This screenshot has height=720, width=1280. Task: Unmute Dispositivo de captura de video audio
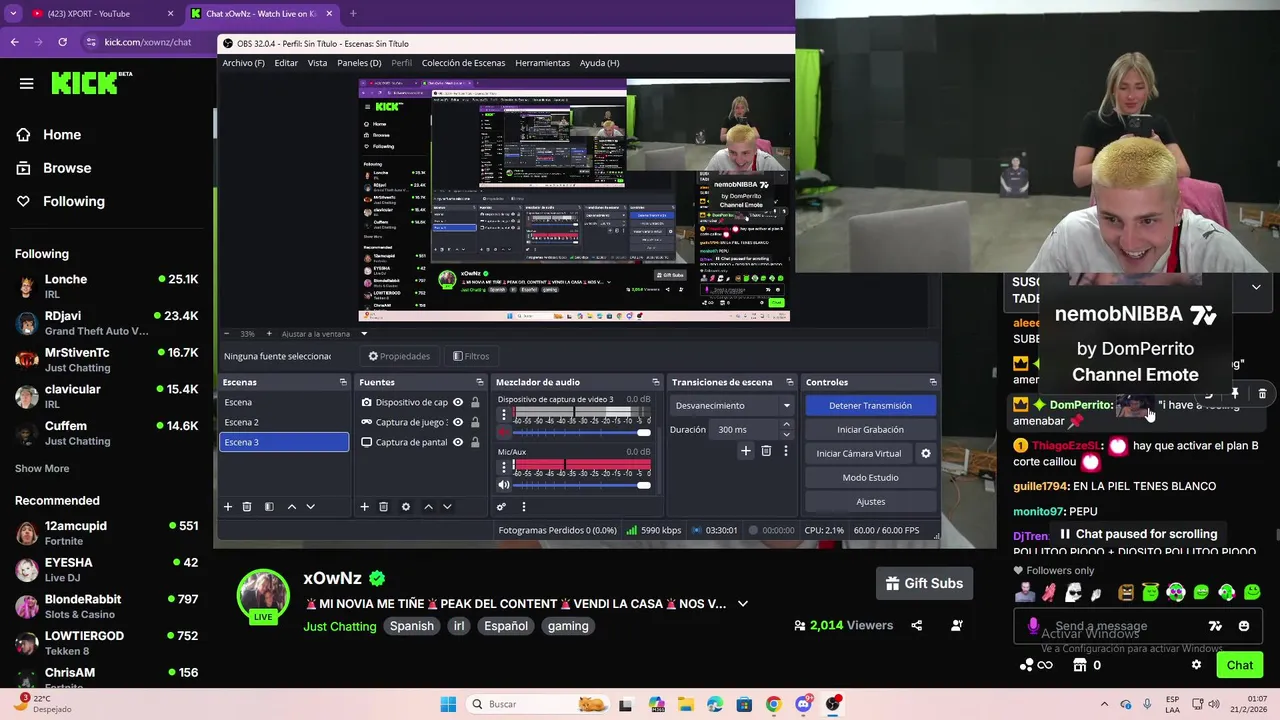click(x=503, y=433)
